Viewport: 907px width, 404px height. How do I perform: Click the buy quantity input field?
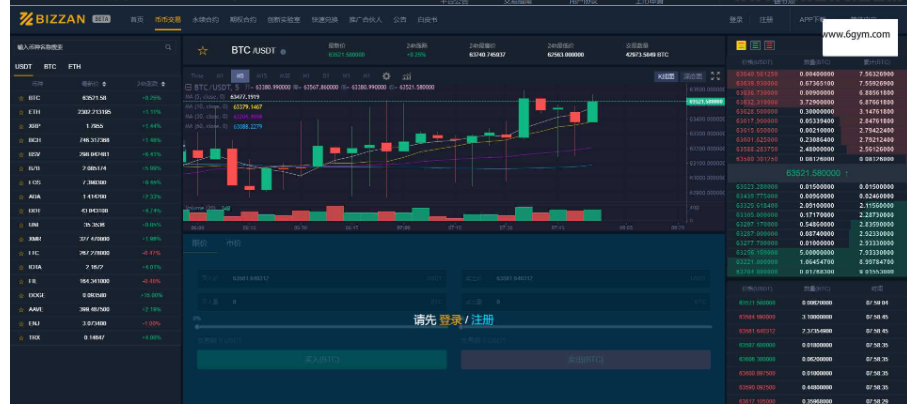[x=322, y=302]
